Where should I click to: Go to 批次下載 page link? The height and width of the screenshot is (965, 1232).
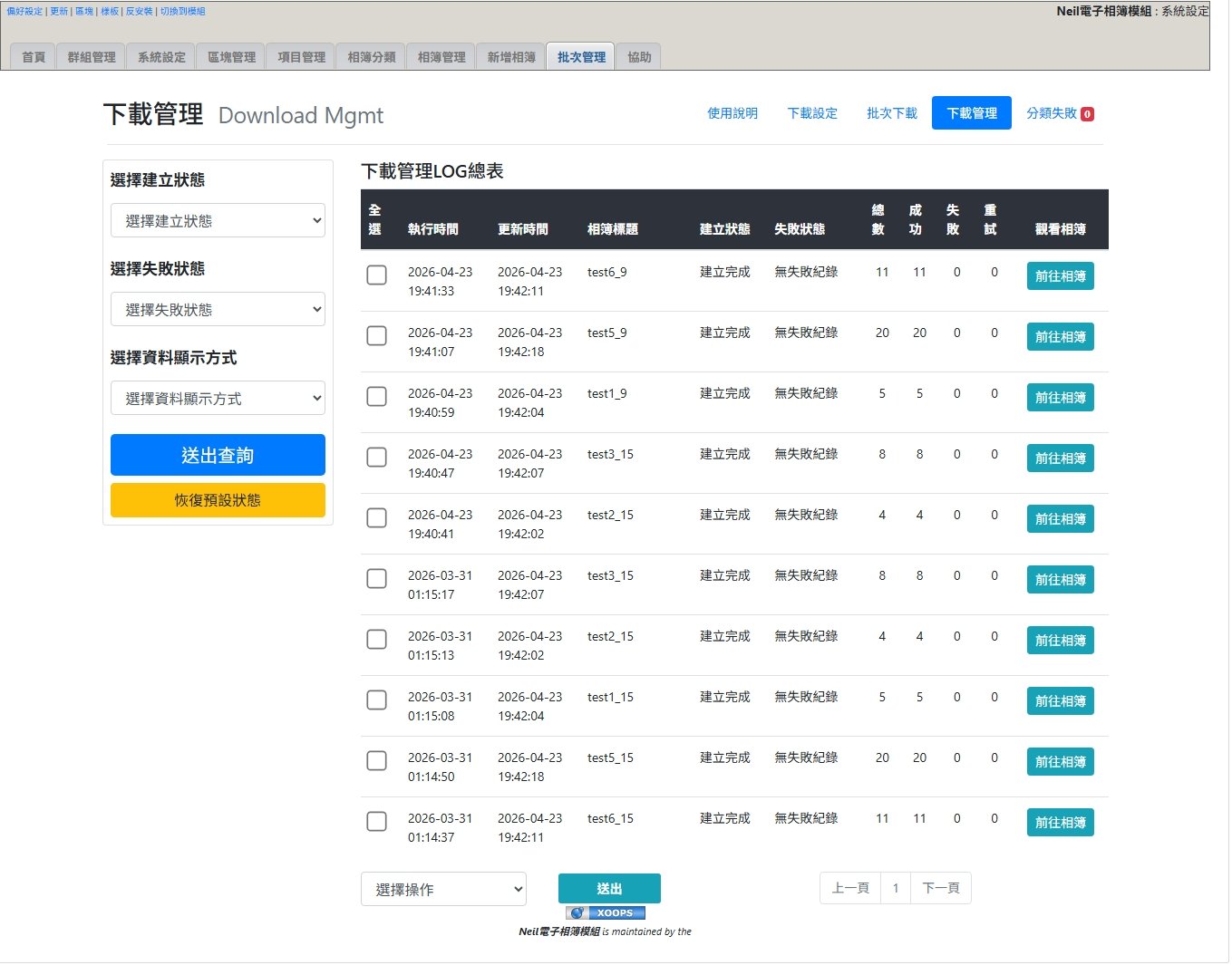coord(891,113)
